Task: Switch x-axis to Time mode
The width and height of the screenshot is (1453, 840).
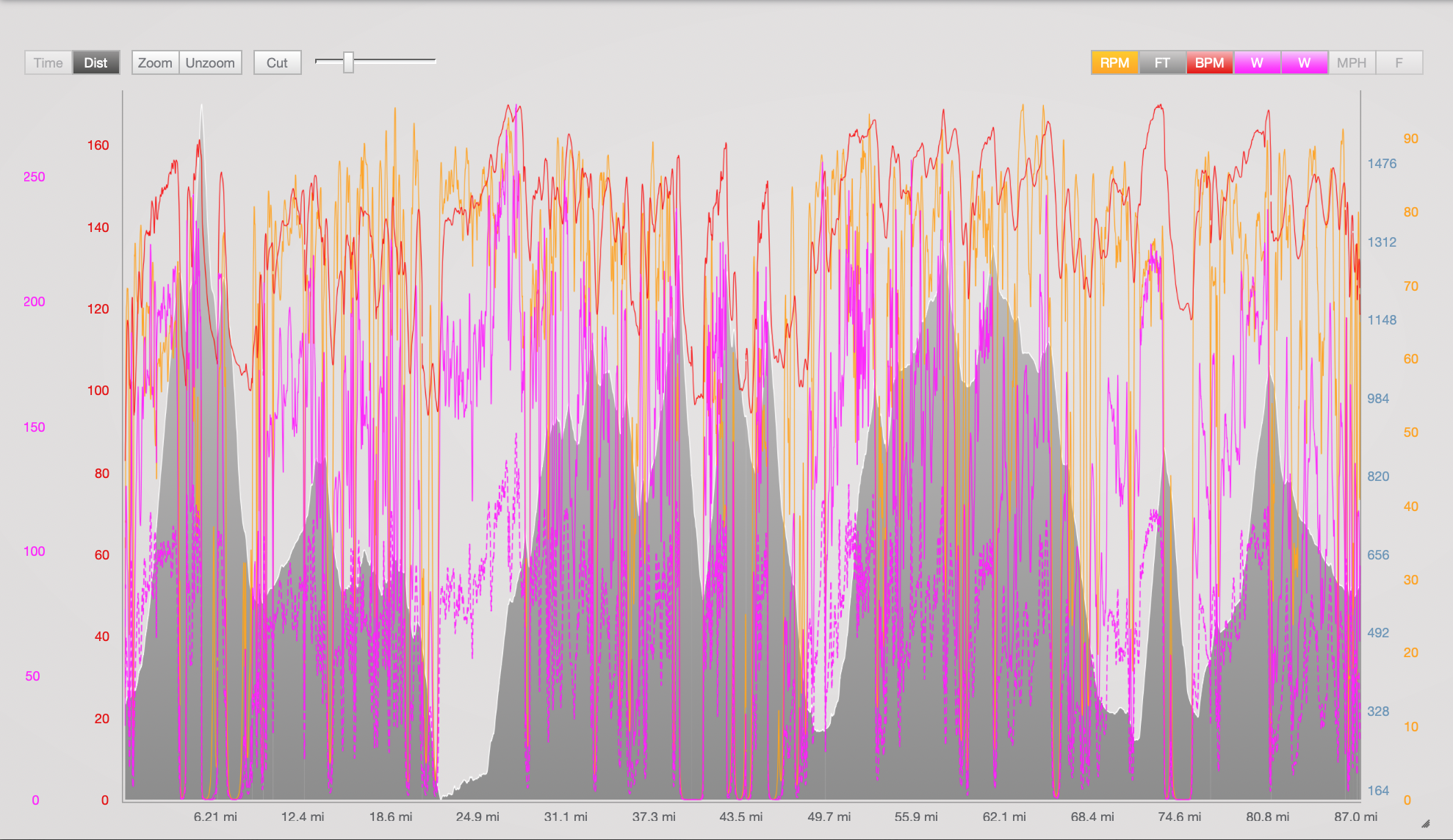Action: coord(48,63)
